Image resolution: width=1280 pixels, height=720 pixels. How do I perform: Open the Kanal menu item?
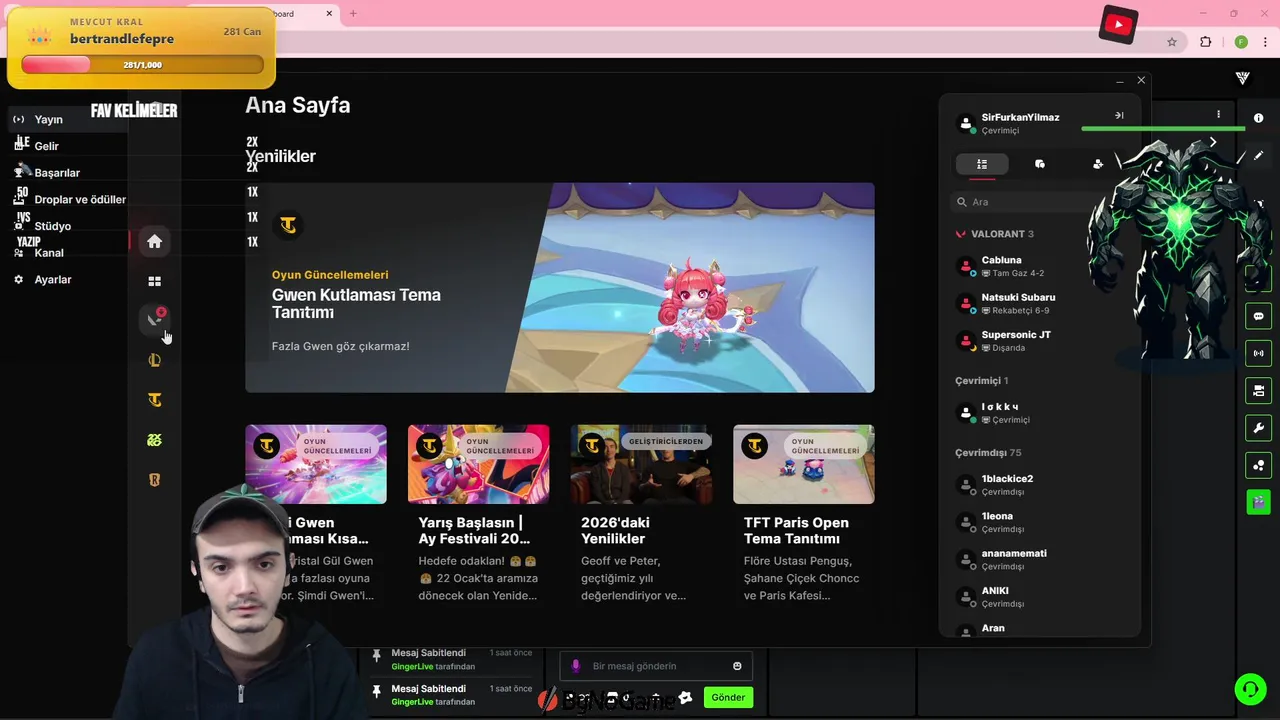point(48,253)
